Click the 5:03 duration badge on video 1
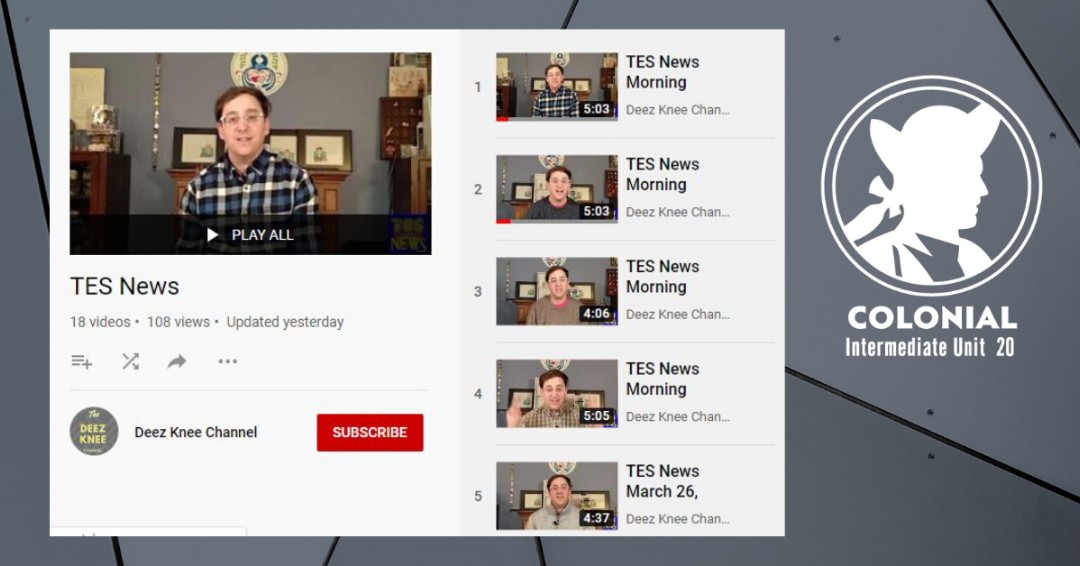Viewport: 1080px width, 566px height. [596, 109]
